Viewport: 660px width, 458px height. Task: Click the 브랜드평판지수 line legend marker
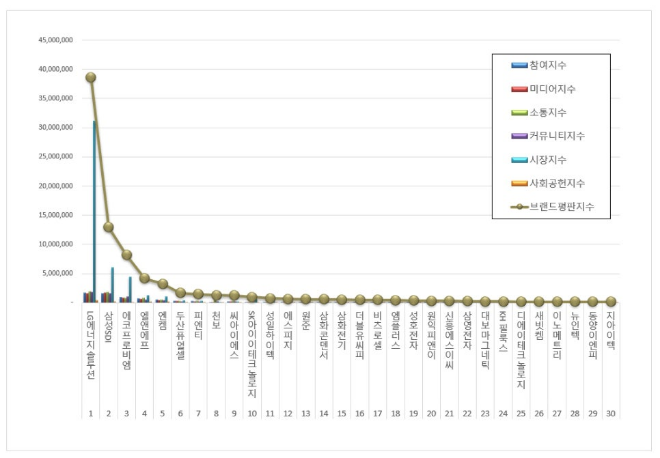coord(520,206)
